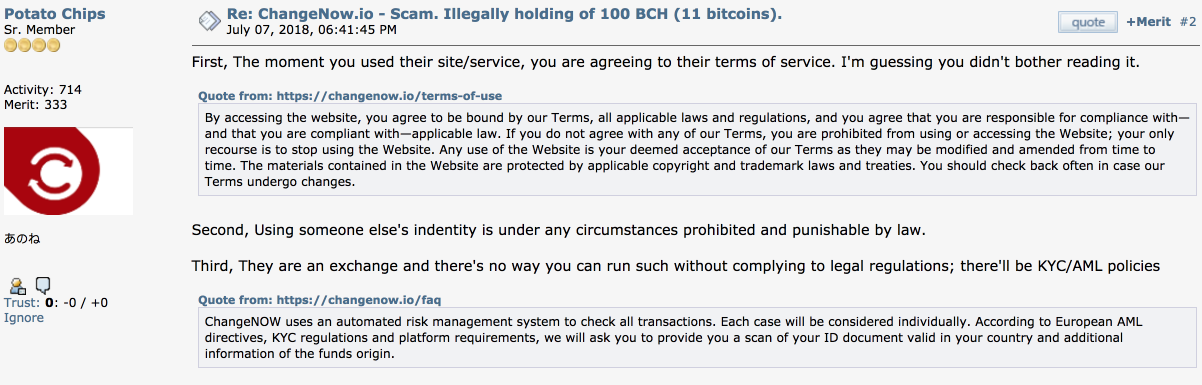Screen dimensions: 1202x385
Task: Click the post date July 07, 2018
Action: click(311, 29)
